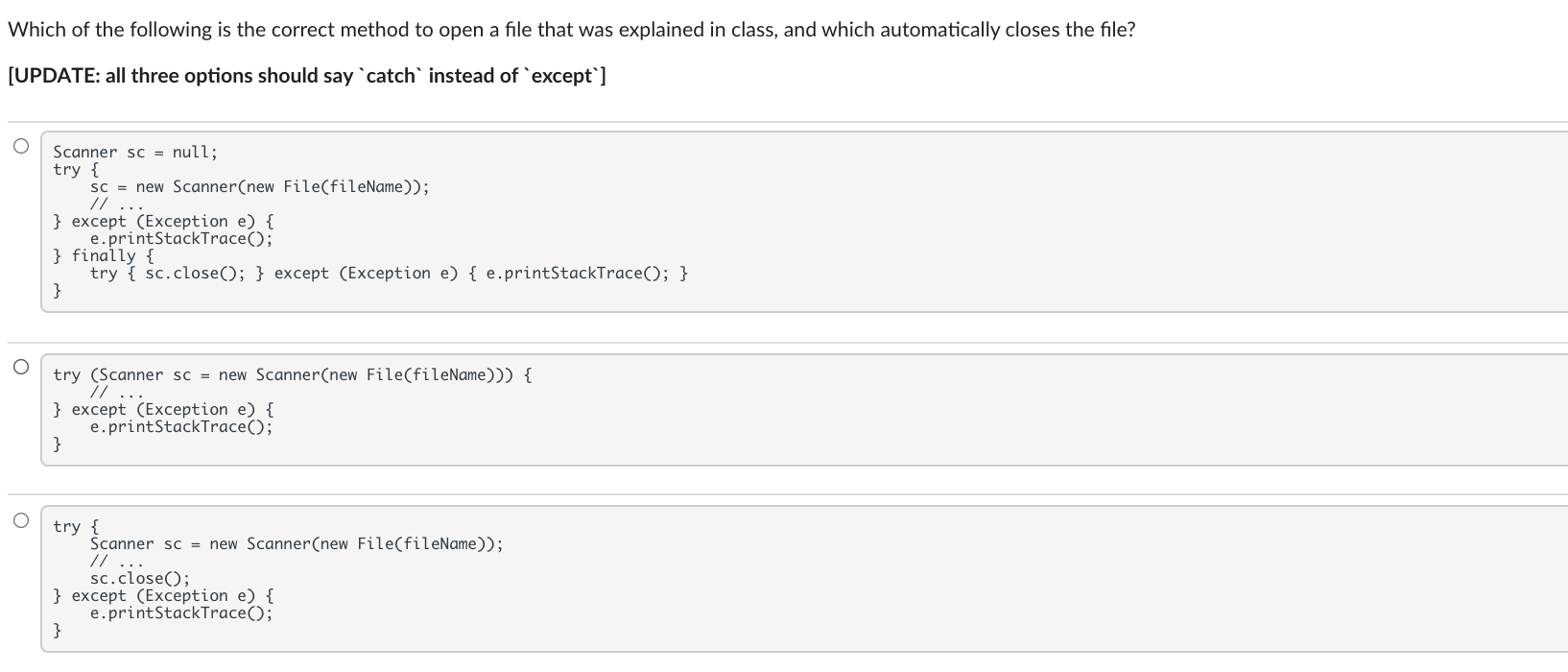
Task: Click the "try {" line in the third option
Action: [x=76, y=526]
